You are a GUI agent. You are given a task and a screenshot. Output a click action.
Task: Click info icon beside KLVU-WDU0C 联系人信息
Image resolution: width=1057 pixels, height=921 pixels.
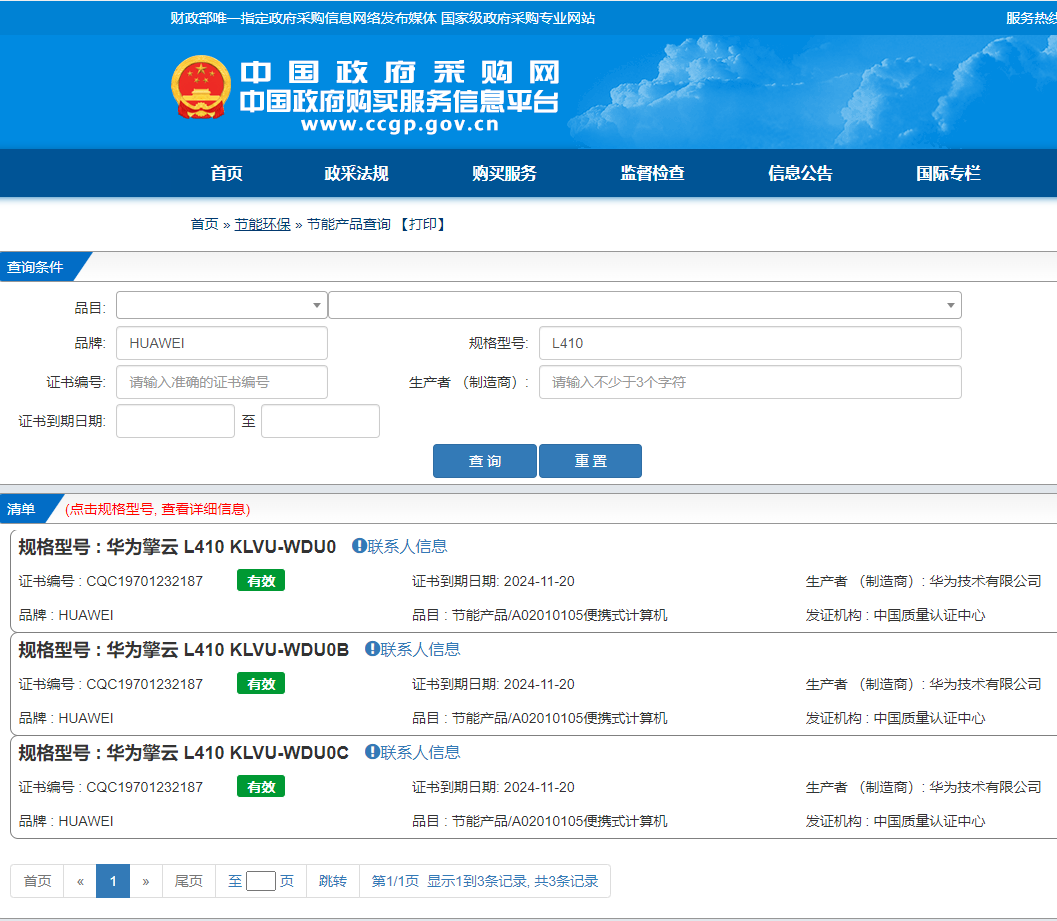[372, 752]
